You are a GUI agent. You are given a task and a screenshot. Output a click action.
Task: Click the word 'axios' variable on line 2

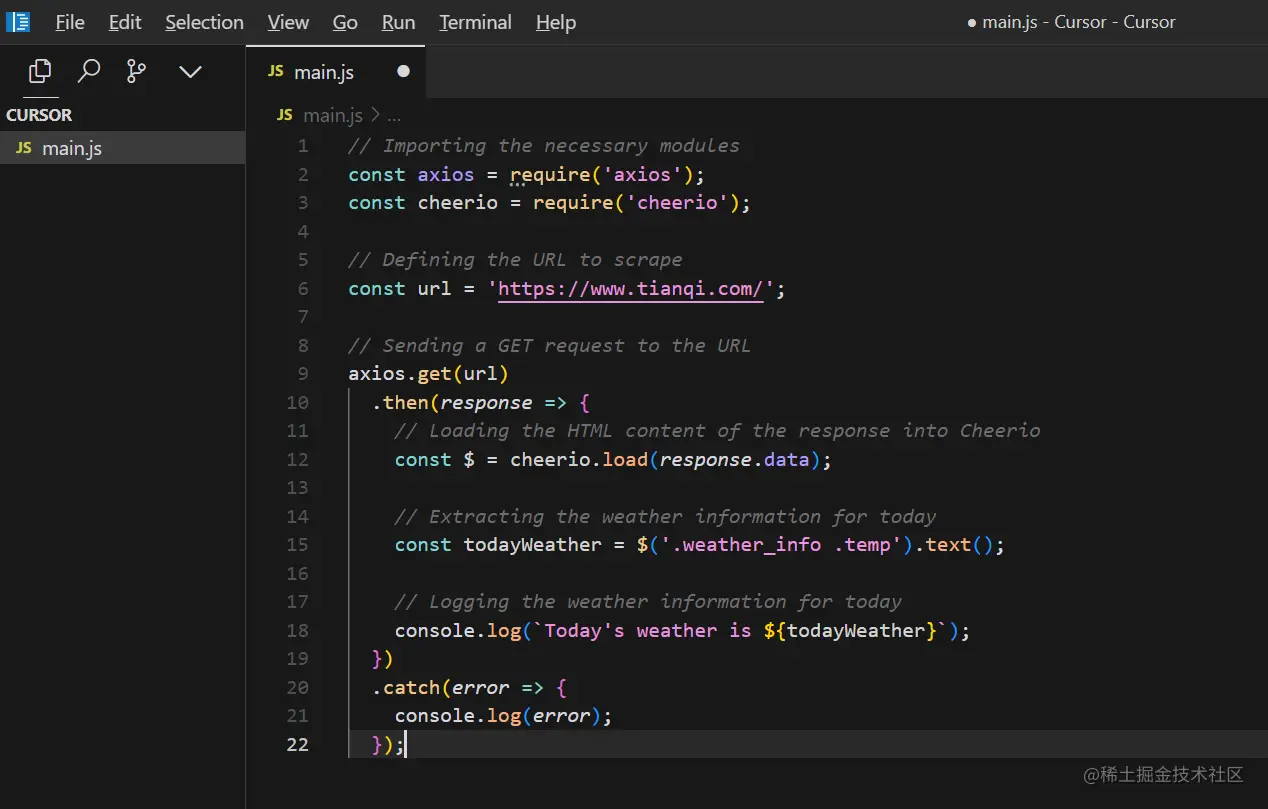click(x=446, y=175)
